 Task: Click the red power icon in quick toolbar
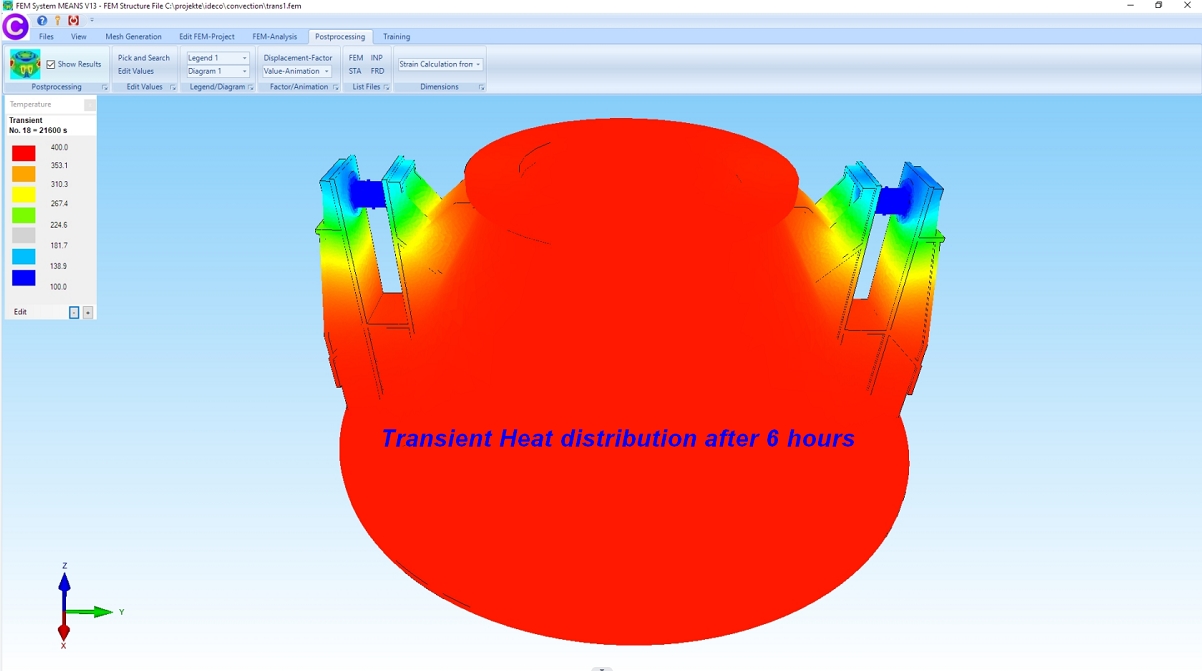click(x=73, y=20)
